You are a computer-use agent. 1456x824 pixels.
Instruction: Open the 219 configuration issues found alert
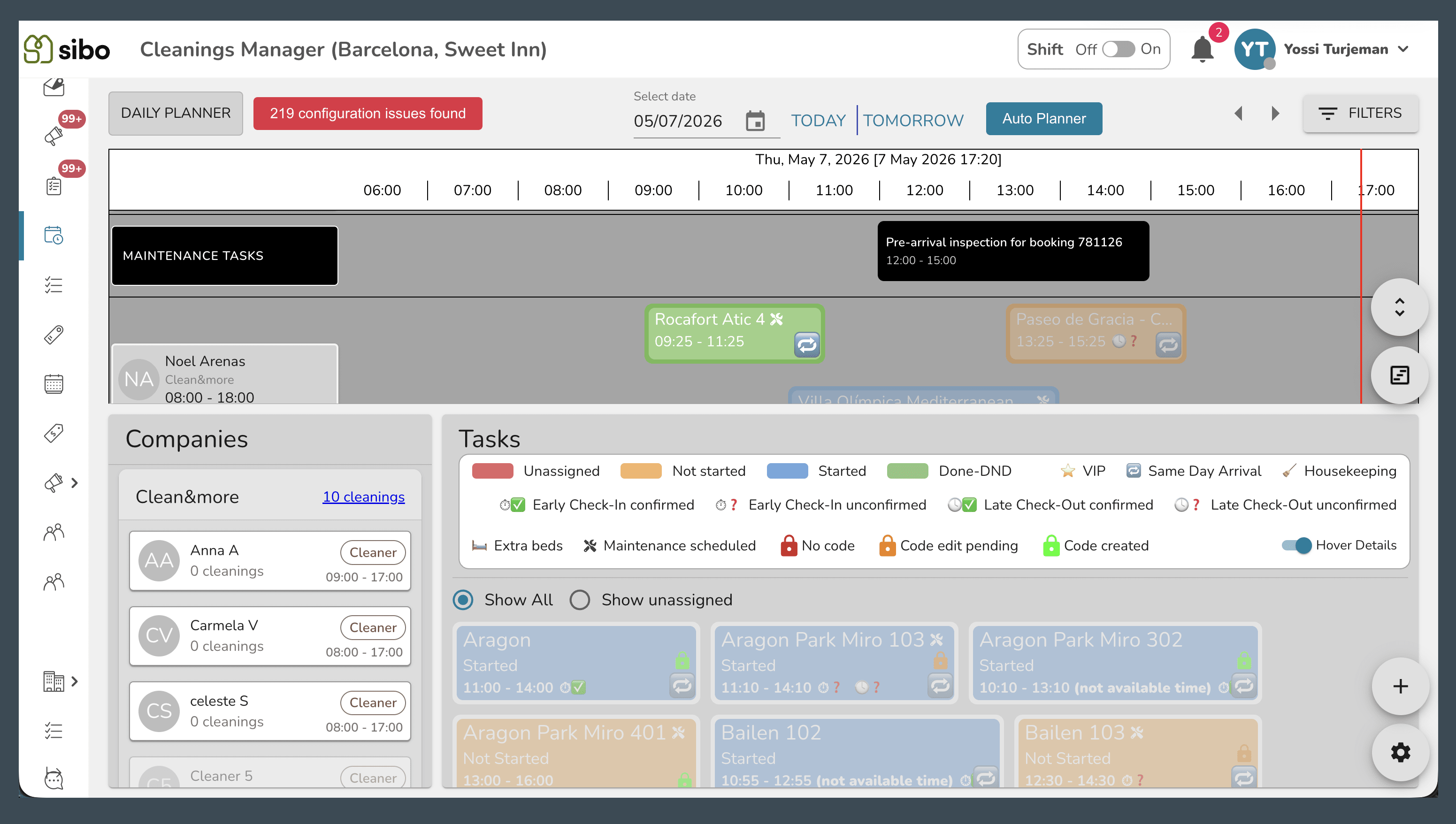(368, 113)
